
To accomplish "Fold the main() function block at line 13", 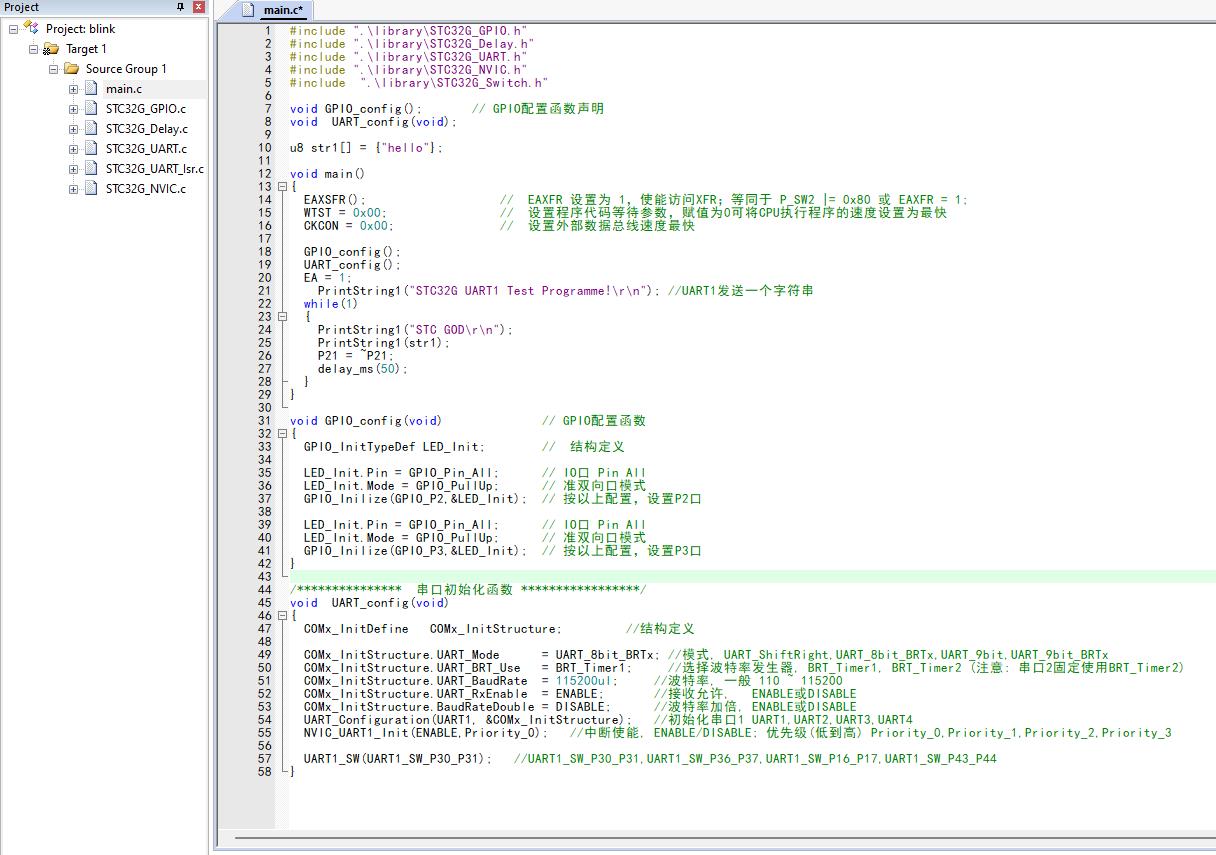I will [x=282, y=187].
